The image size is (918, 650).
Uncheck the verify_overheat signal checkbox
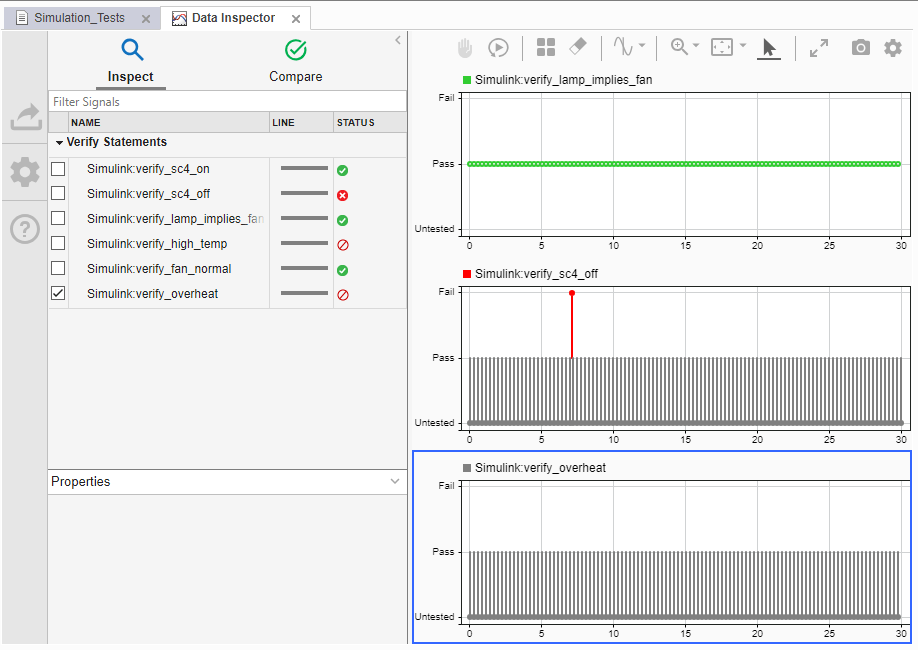pos(58,293)
